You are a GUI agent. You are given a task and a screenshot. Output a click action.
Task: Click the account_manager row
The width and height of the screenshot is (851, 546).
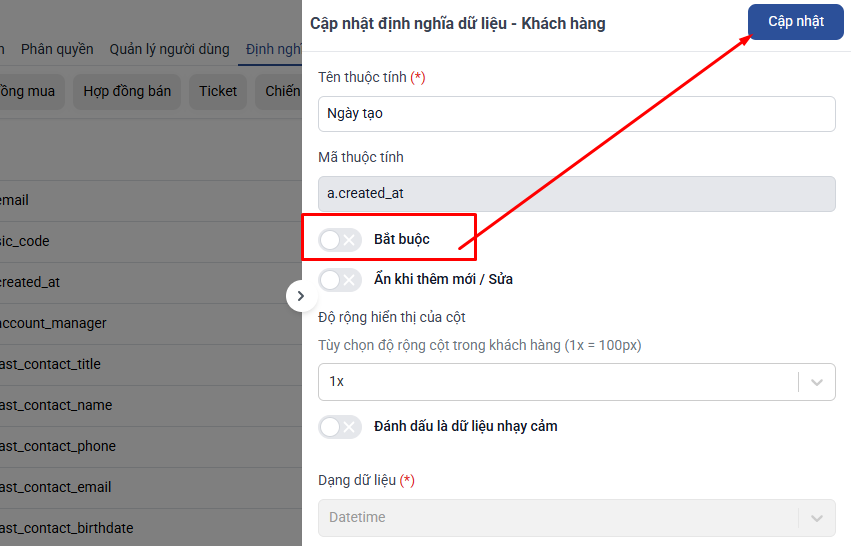[x=151, y=323]
